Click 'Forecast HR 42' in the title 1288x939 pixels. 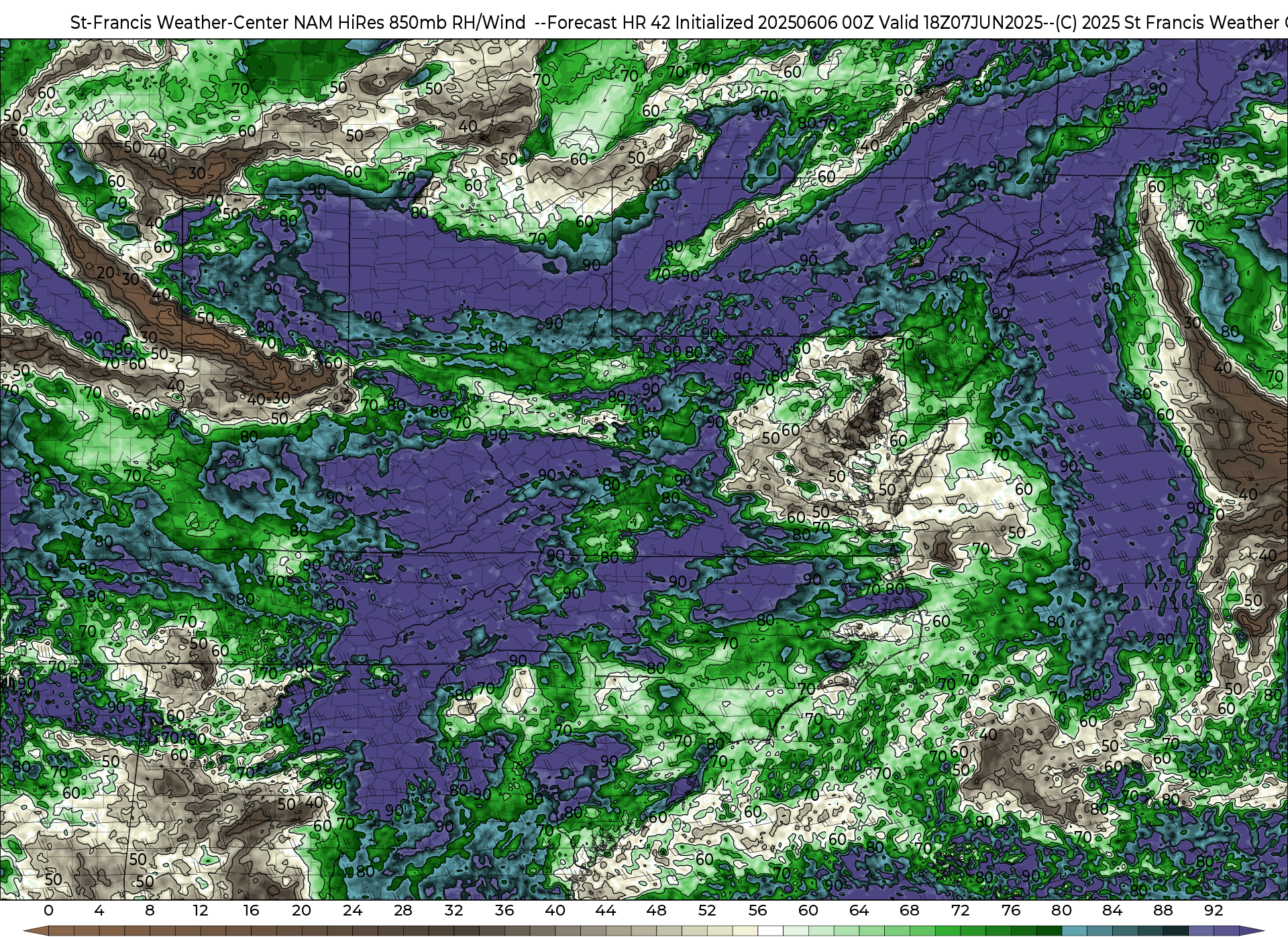609,23
